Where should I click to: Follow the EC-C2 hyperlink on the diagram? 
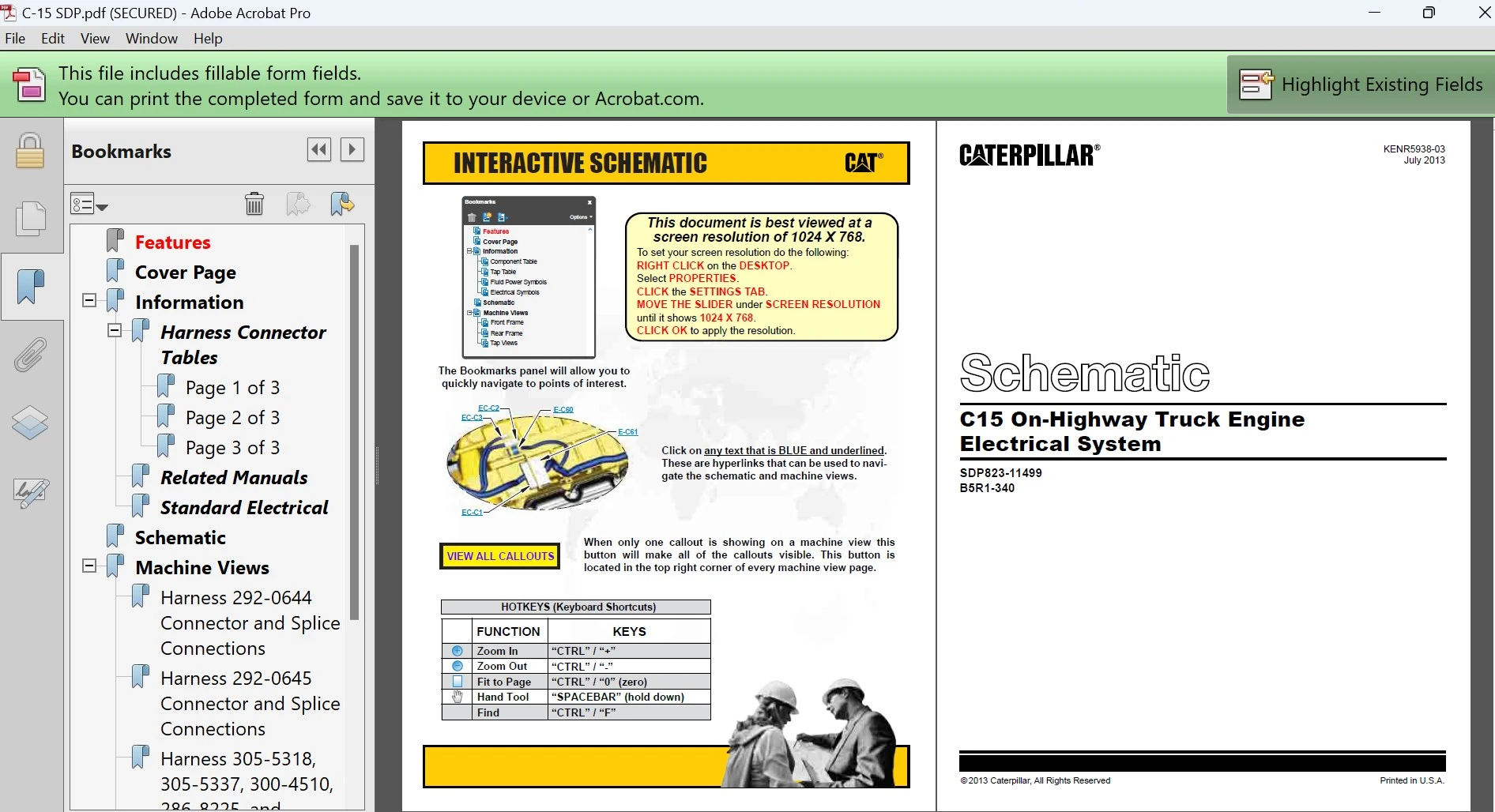(x=488, y=408)
